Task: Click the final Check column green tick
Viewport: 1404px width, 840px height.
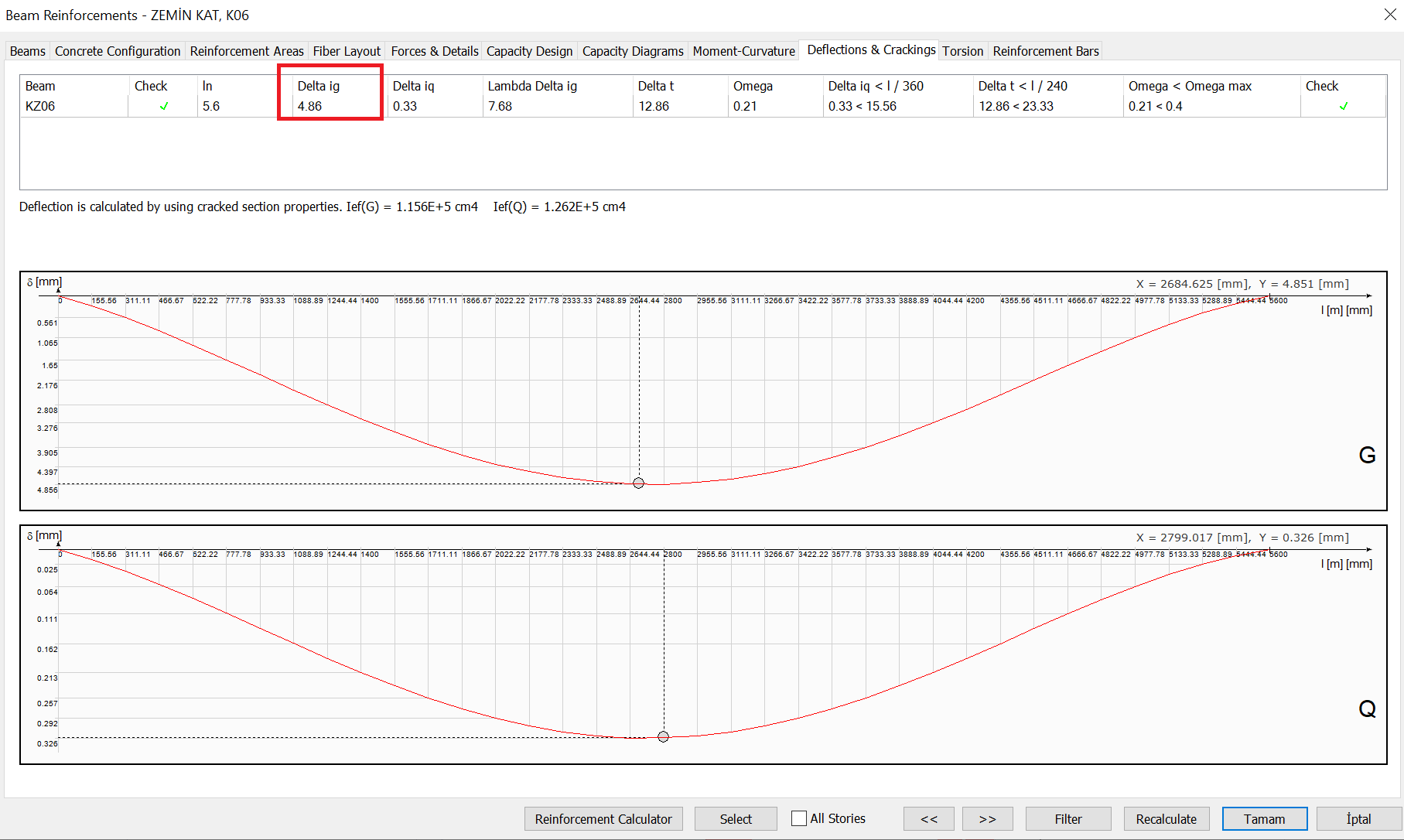Action: [x=1344, y=106]
